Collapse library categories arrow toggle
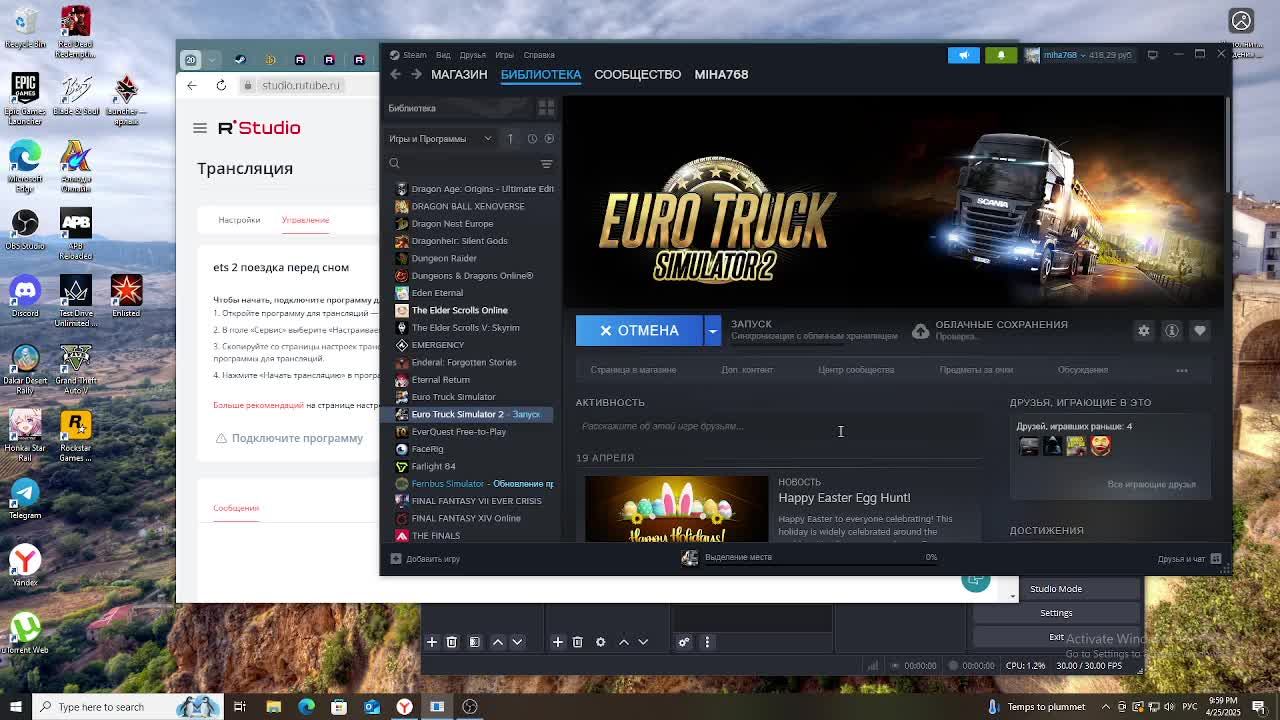This screenshot has width=1280, height=720. [510, 139]
